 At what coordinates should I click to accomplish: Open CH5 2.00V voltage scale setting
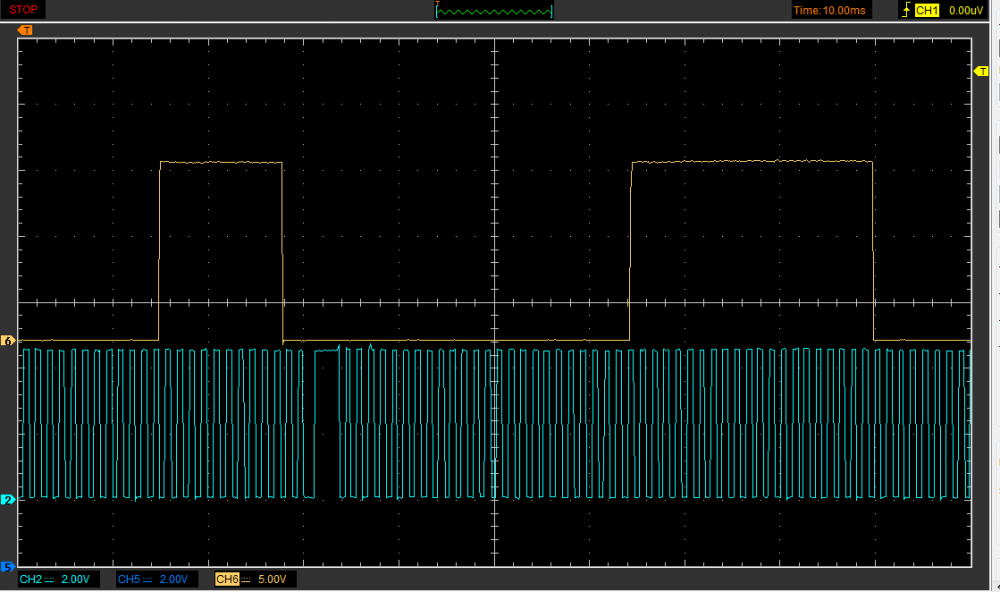(x=174, y=580)
